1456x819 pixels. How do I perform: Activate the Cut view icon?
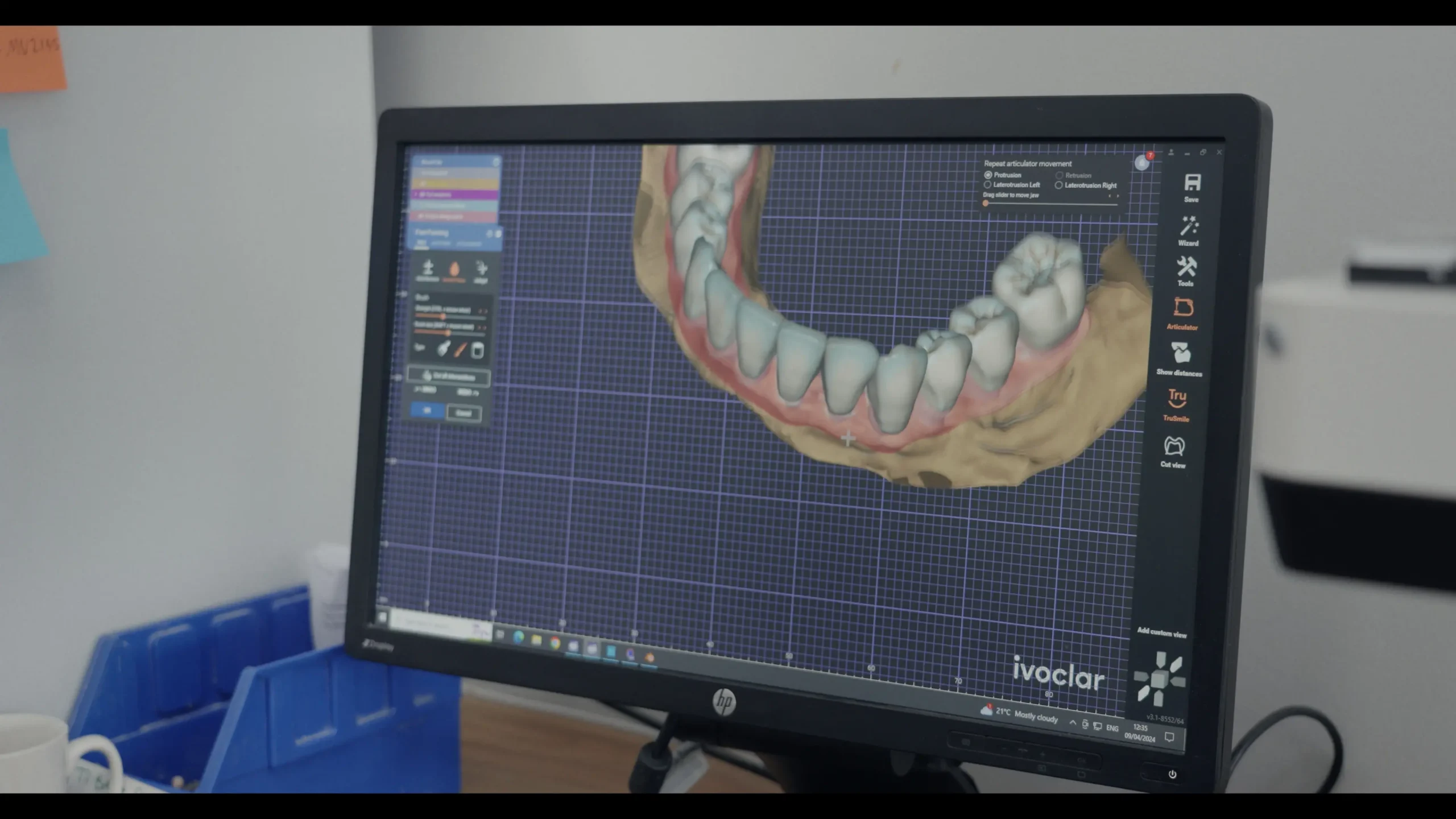1174,446
